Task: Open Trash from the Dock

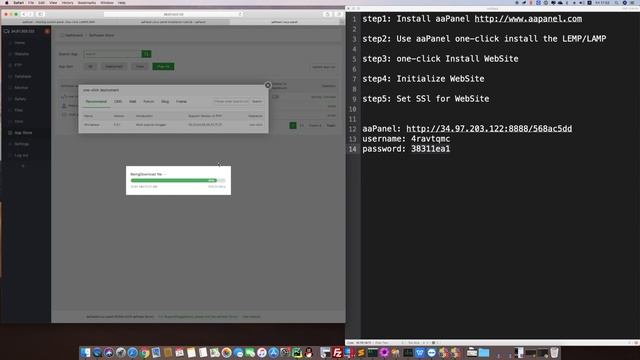Action: [554, 353]
